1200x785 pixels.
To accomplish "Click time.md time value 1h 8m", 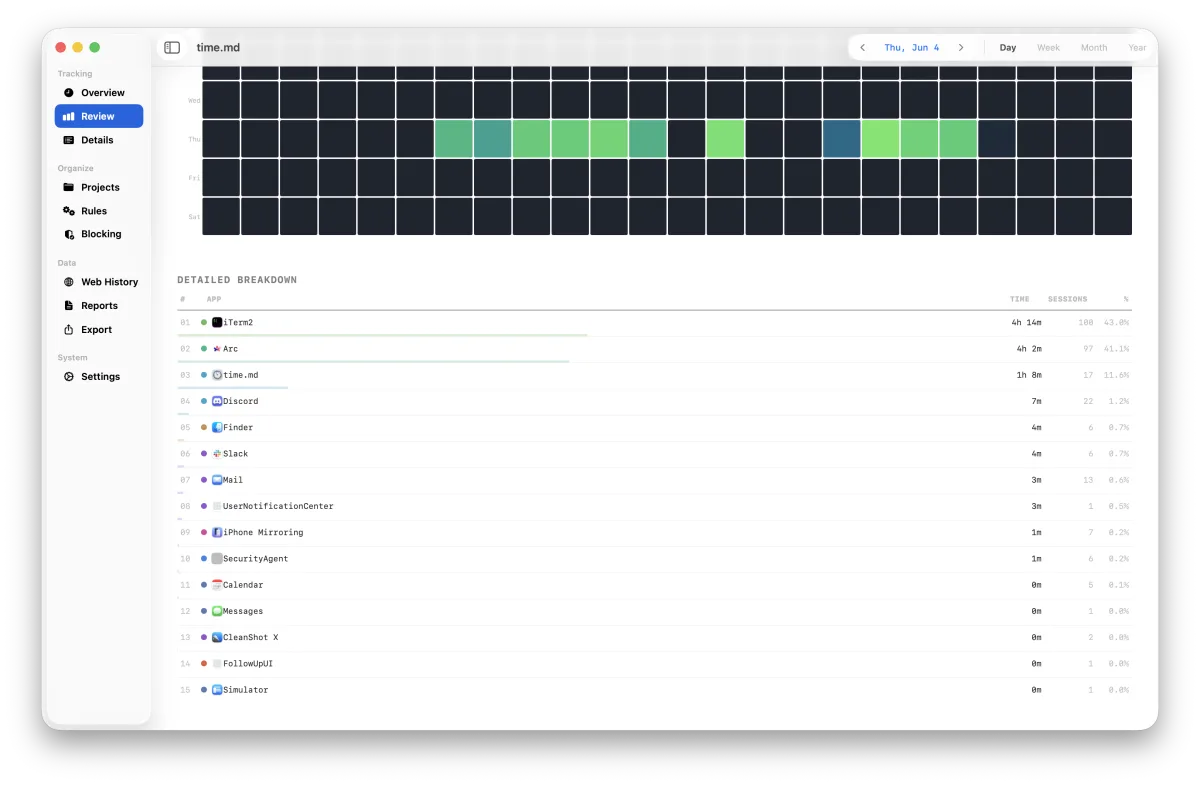I will click(x=1029, y=375).
